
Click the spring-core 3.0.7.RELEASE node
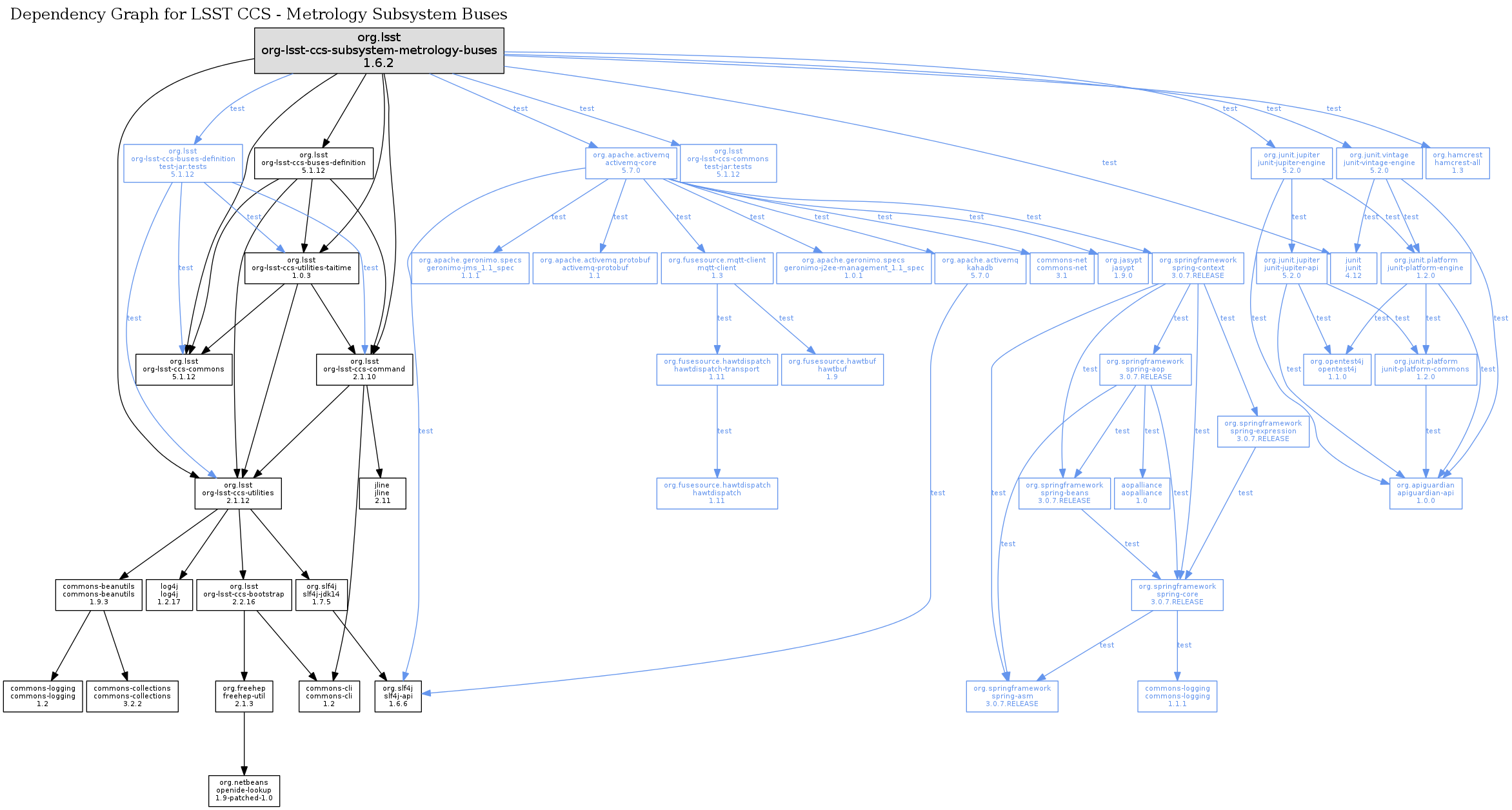click(1177, 594)
